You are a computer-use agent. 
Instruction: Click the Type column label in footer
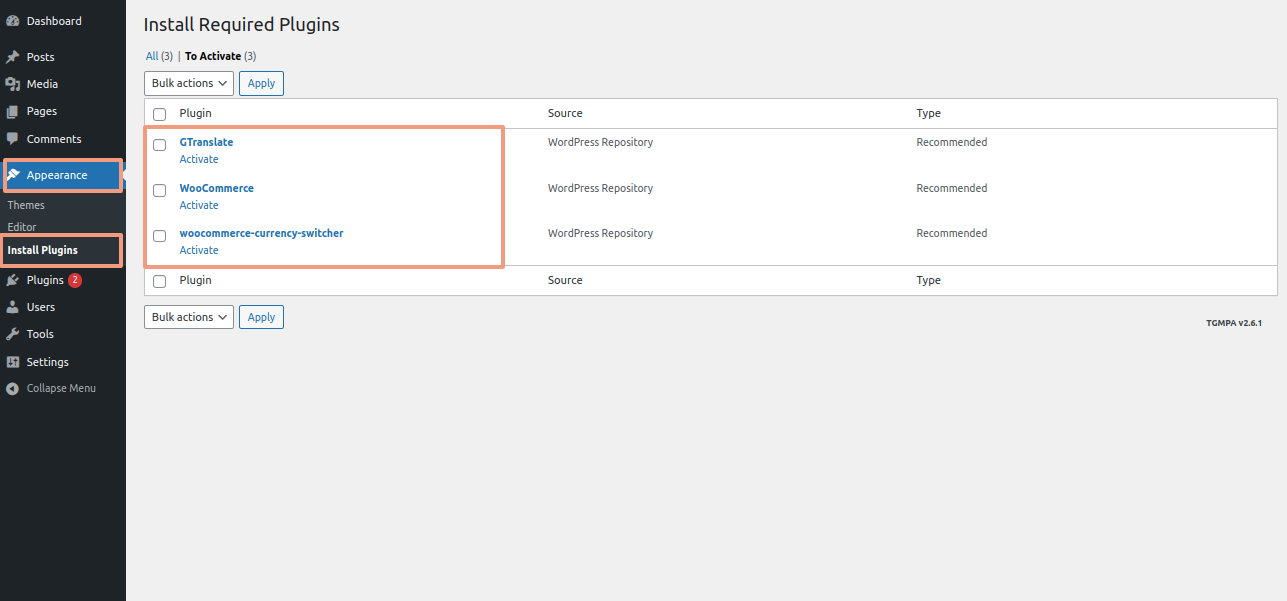click(x=929, y=280)
